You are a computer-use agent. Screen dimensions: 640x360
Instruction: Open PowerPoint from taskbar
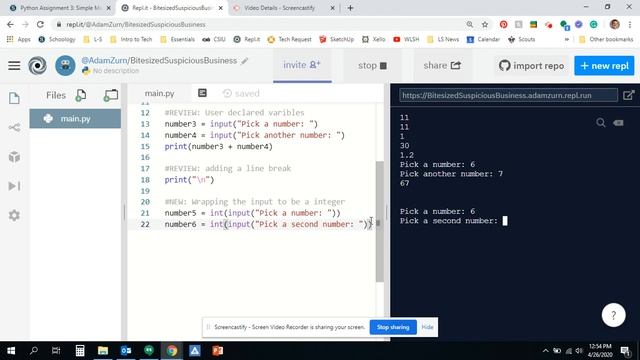(x=218, y=351)
